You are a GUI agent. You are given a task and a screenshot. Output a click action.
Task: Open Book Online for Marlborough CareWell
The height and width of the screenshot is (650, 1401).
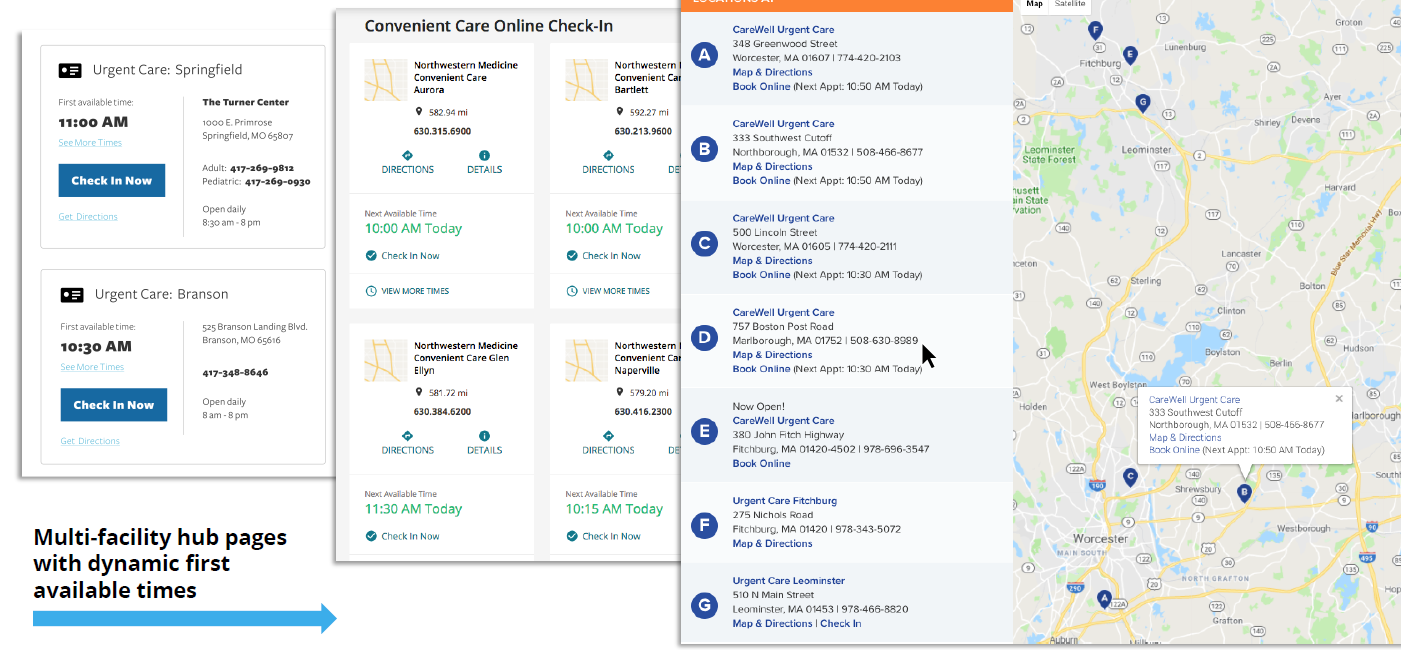(x=761, y=369)
